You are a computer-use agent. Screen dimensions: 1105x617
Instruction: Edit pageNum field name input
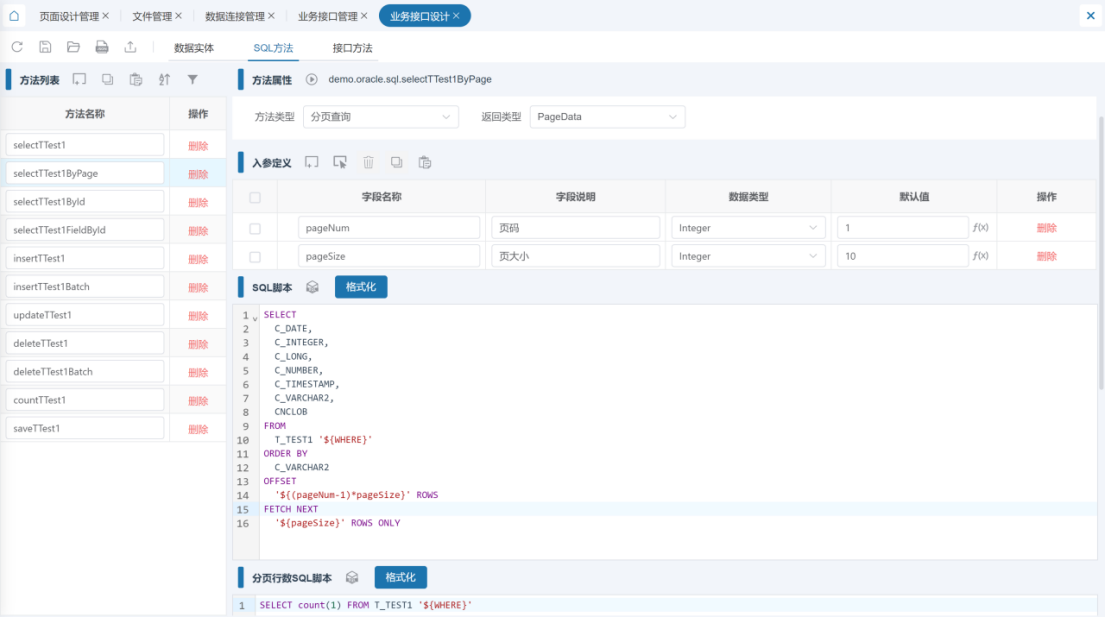(389, 228)
